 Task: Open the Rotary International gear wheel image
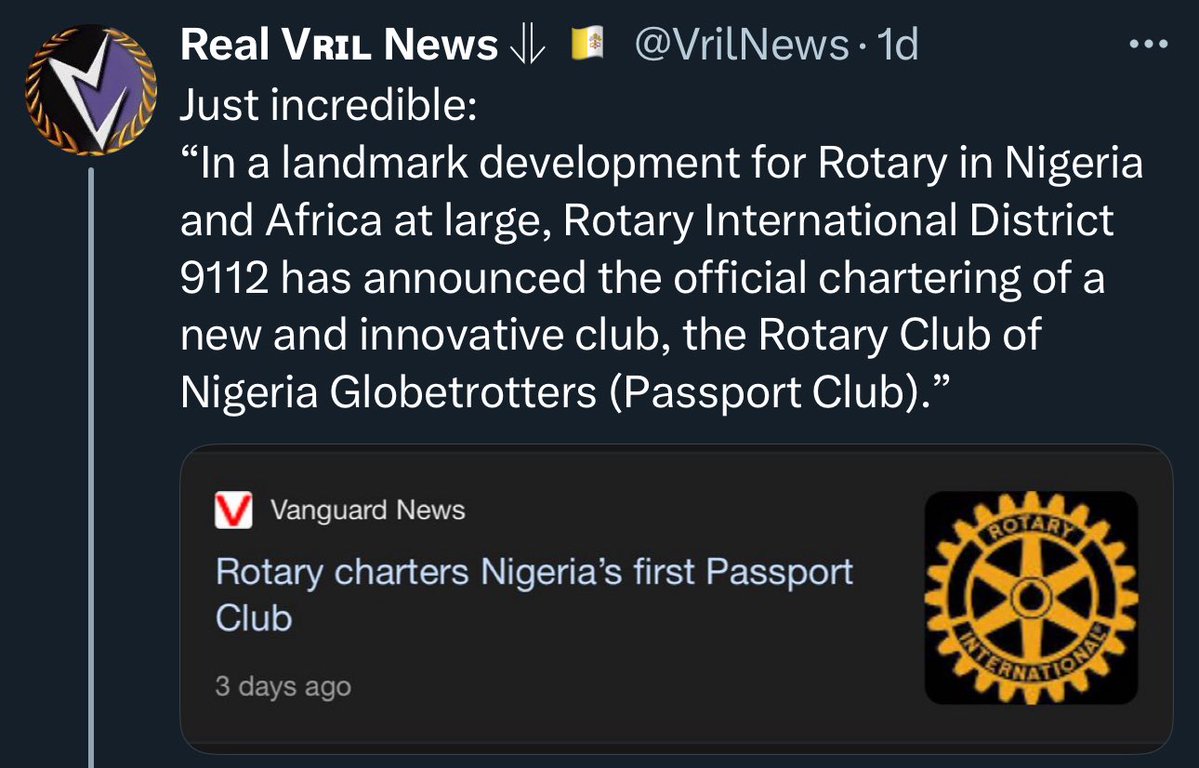click(x=1031, y=598)
